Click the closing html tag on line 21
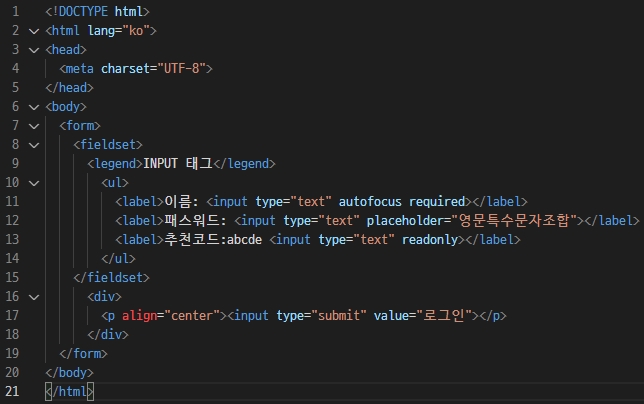644x404 pixels. pos(69,391)
